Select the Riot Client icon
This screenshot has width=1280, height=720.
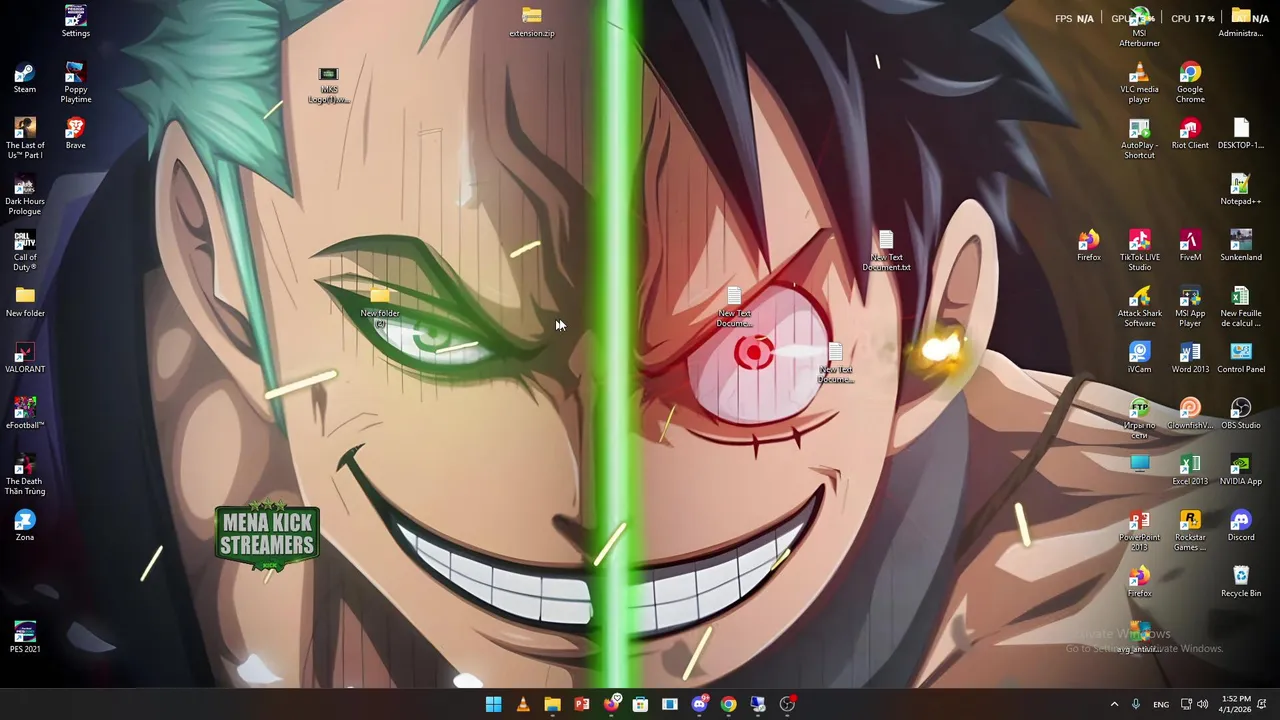click(1190, 135)
